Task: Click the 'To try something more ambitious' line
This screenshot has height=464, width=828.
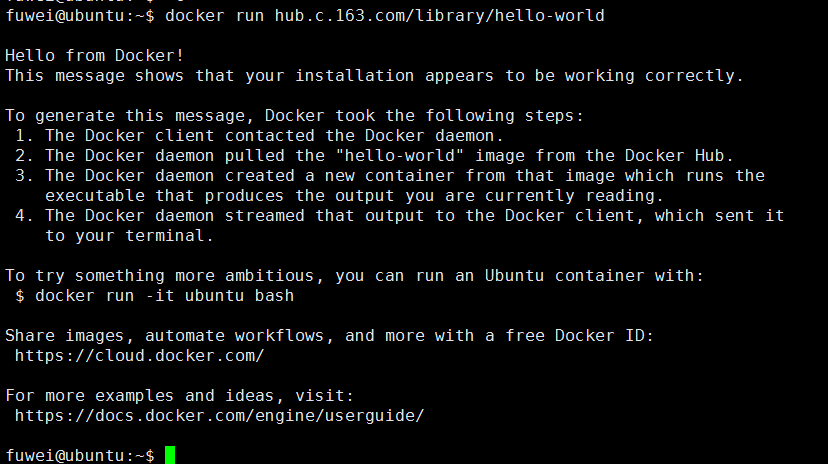Action: pos(354,276)
